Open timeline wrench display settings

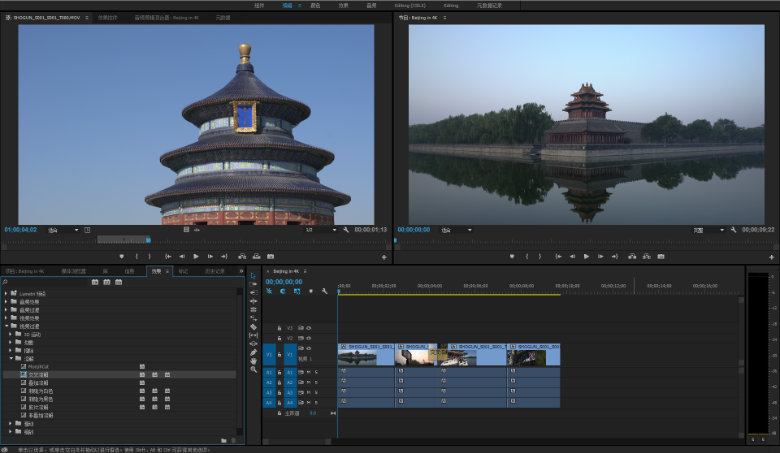coord(324,291)
